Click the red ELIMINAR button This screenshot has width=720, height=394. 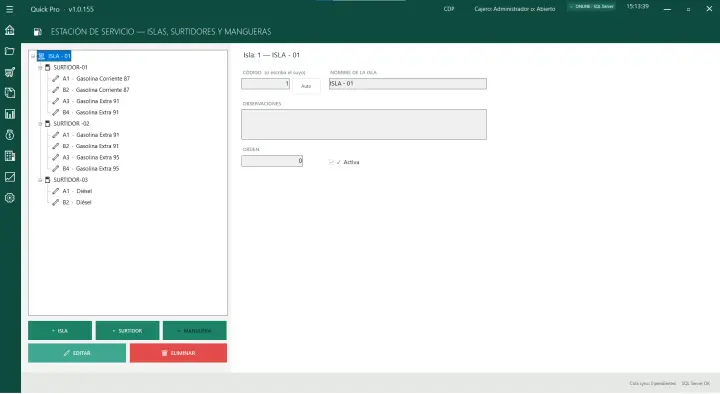(x=178, y=353)
